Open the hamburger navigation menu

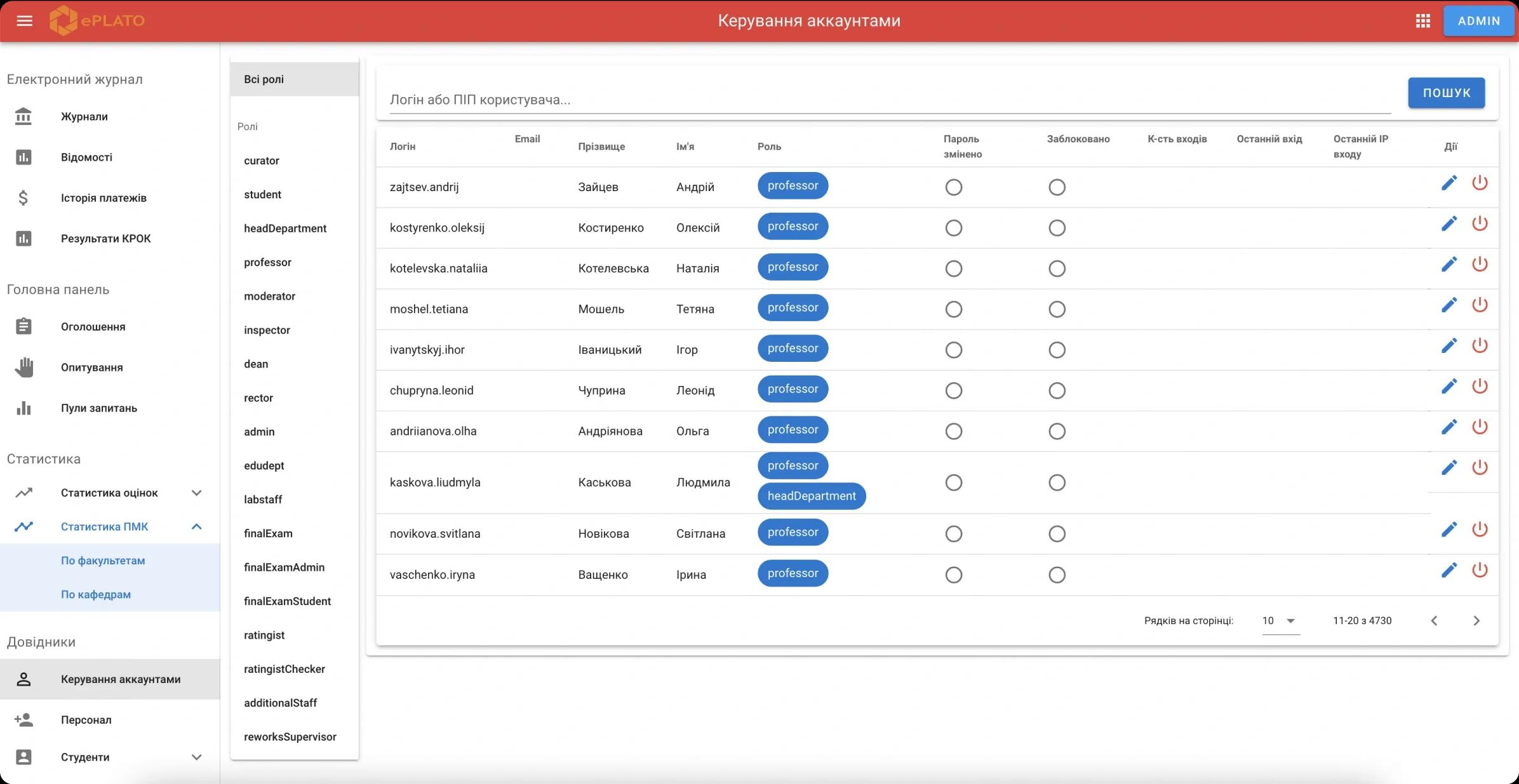coord(24,21)
